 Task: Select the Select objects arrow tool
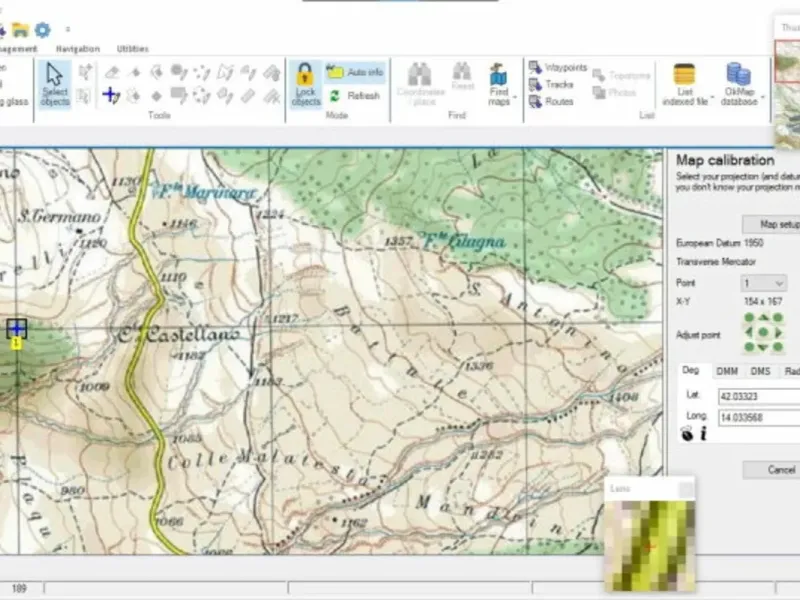point(55,85)
